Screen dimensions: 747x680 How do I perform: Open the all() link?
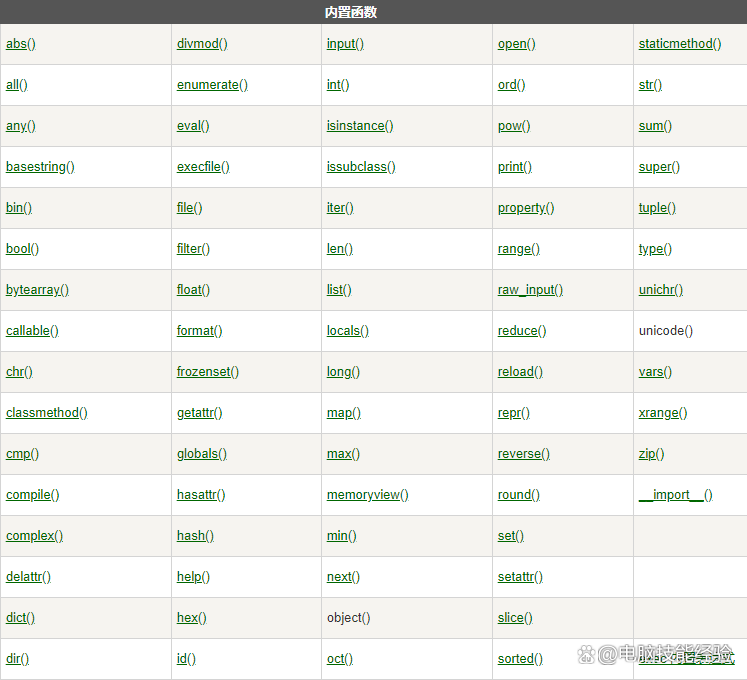17,85
